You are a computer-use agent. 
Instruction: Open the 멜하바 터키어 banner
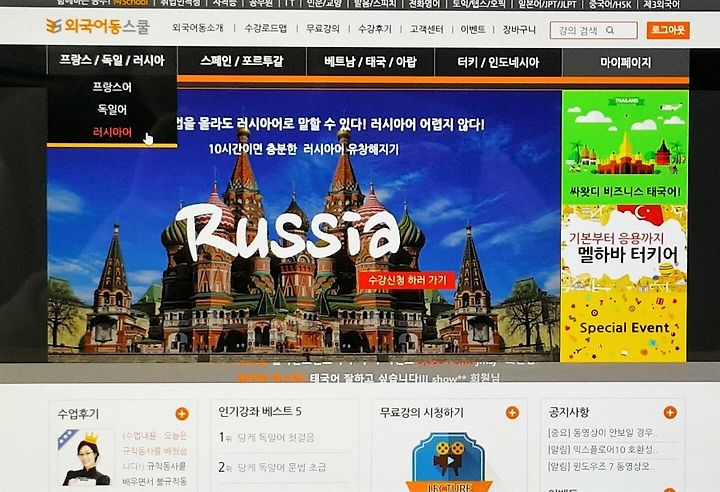pyautogui.click(x=624, y=247)
